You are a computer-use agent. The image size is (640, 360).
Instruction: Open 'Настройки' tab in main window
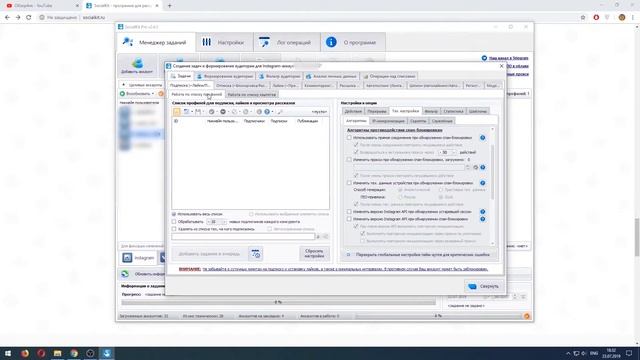(x=224, y=42)
